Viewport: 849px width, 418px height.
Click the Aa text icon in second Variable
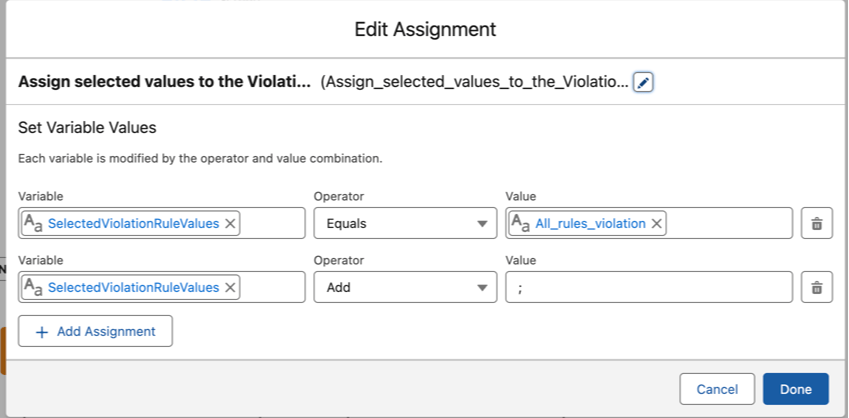click(x=34, y=288)
